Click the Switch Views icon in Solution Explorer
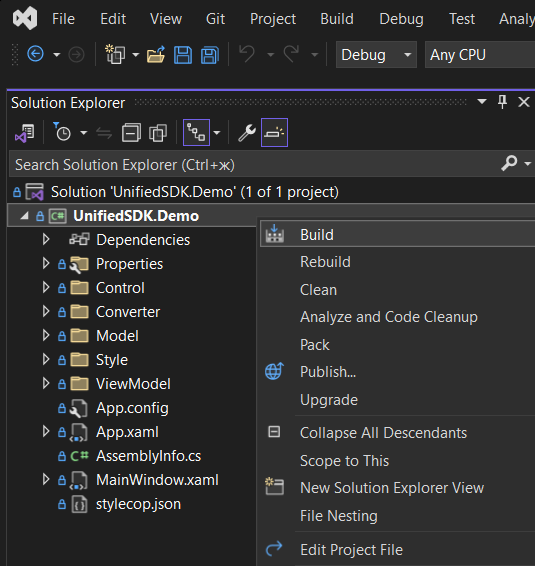Viewport: 535px width, 566px height. click(x=24, y=133)
